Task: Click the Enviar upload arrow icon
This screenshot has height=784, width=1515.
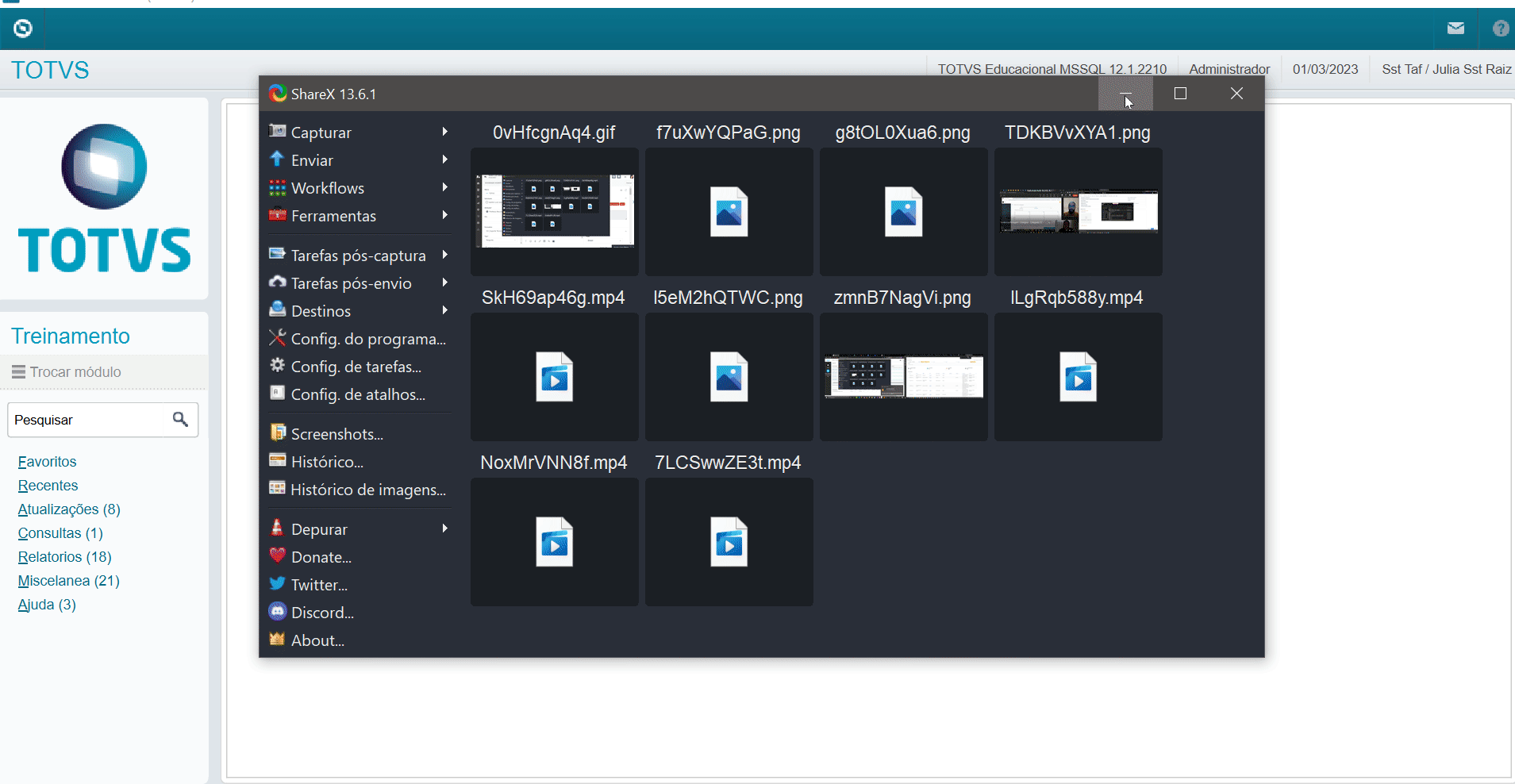Action: coord(277,159)
